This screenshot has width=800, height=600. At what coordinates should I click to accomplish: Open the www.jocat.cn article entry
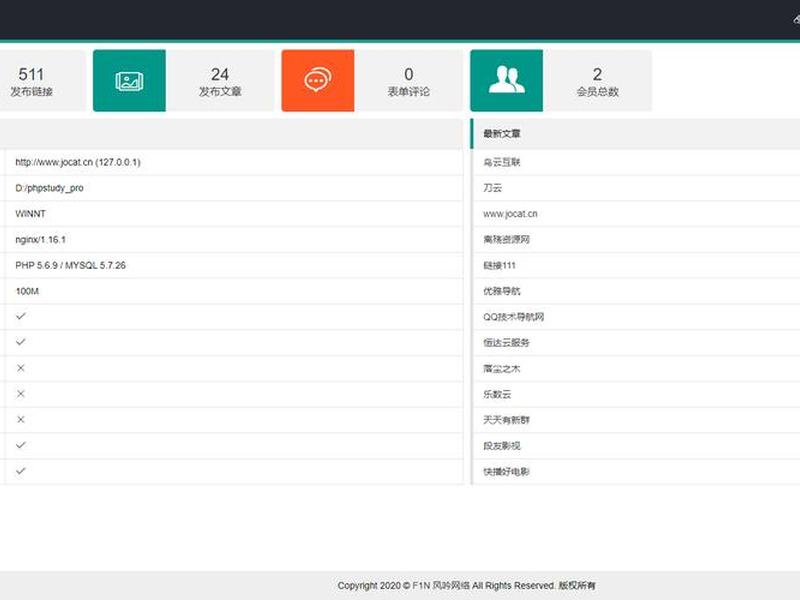510,214
